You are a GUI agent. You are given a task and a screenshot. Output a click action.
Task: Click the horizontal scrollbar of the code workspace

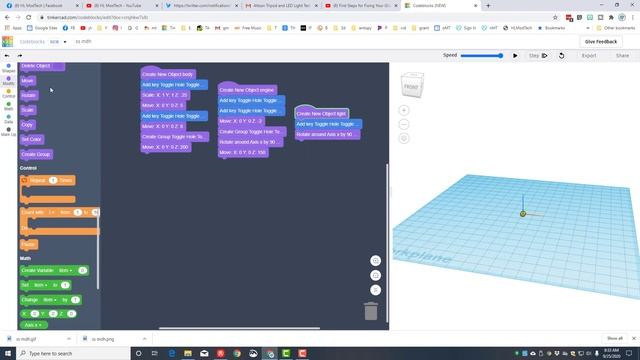coord(239,328)
